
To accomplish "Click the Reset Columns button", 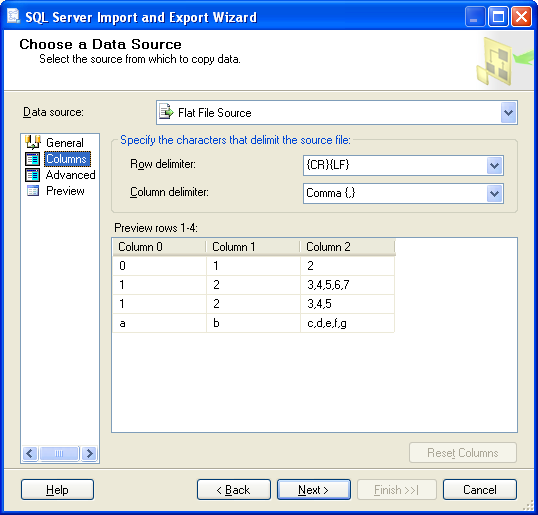I will click(x=463, y=453).
